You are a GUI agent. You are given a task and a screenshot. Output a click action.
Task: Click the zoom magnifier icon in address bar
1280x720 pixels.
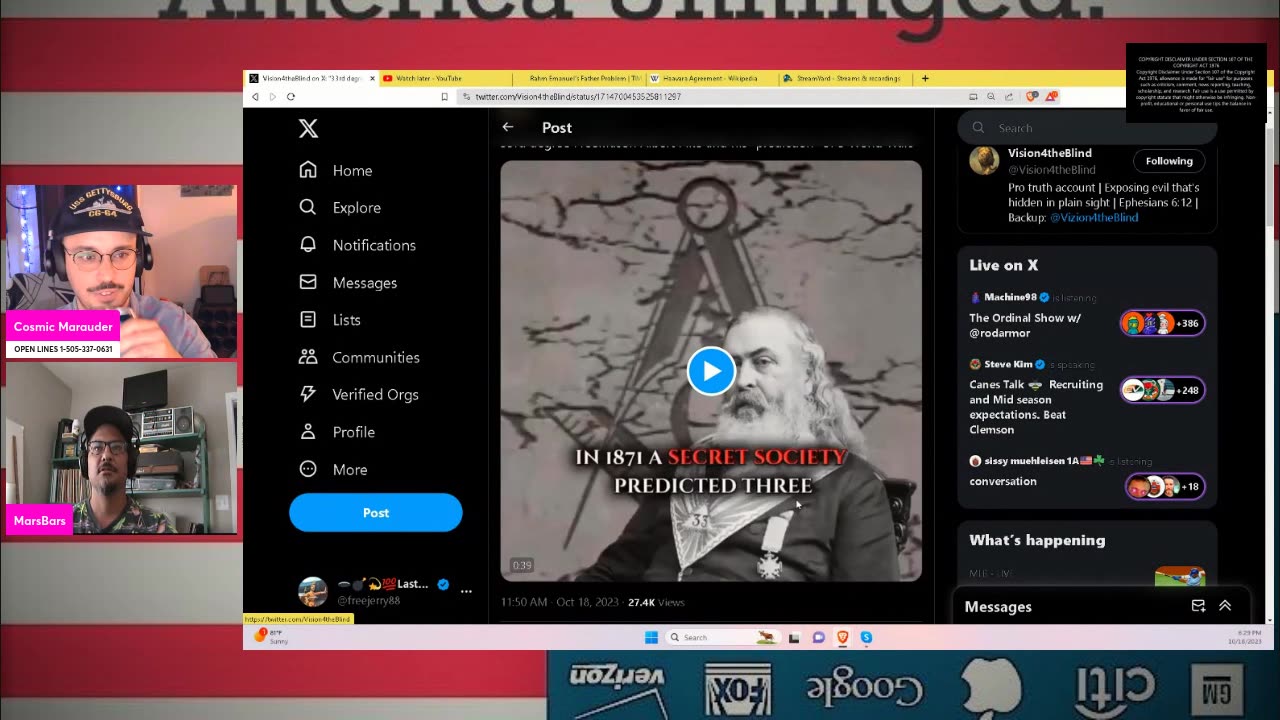(991, 97)
